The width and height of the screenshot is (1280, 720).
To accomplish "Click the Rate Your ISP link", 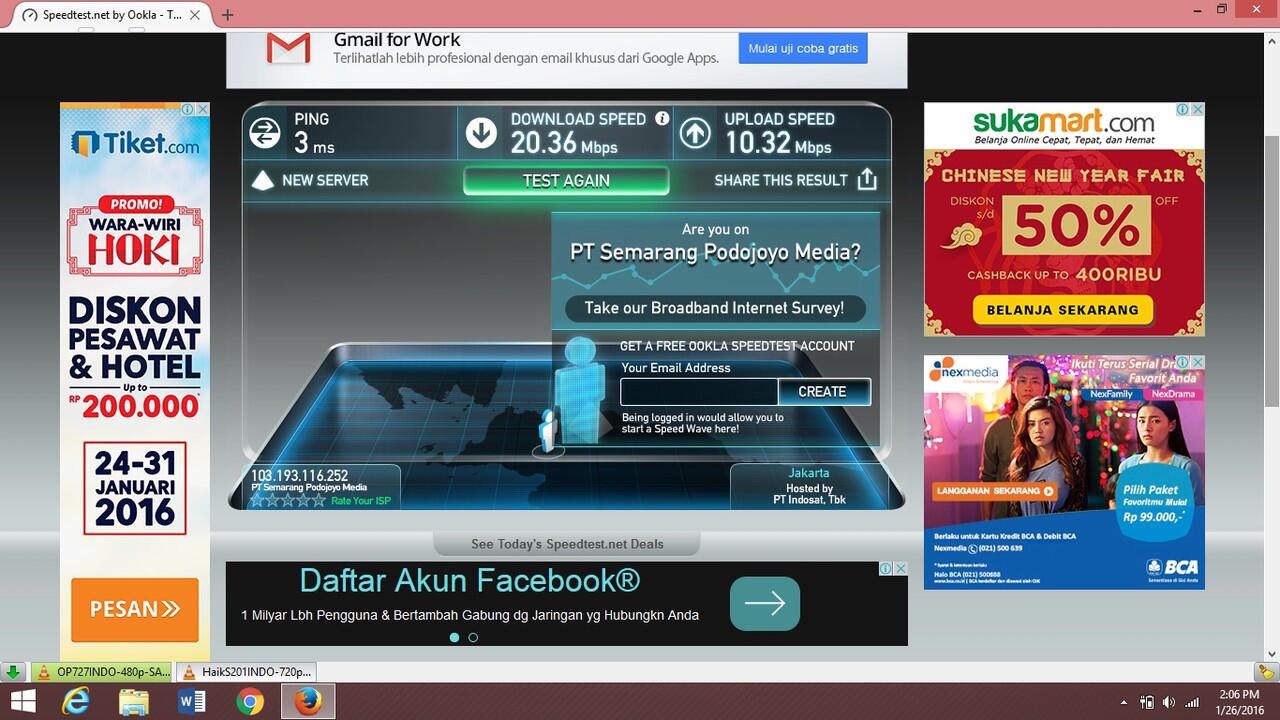I will click(x=361, y=501).
